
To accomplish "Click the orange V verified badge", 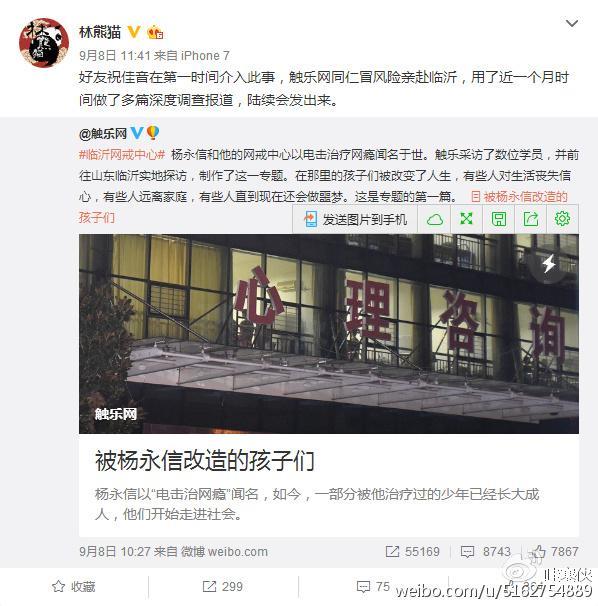I will coord(134,32).
